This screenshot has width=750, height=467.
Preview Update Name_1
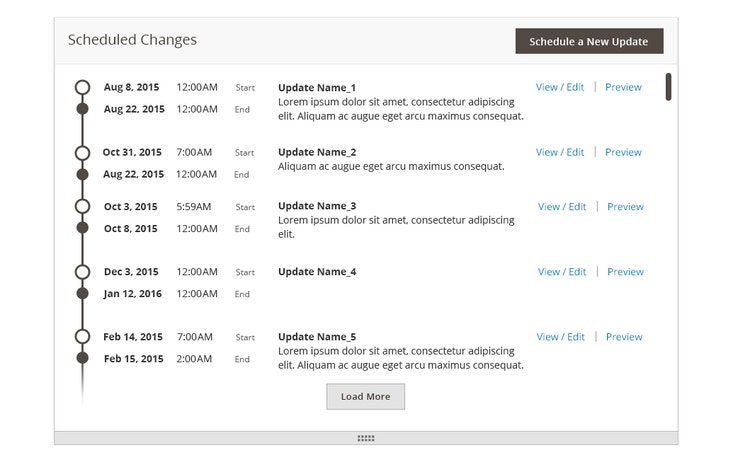point(623,87)
